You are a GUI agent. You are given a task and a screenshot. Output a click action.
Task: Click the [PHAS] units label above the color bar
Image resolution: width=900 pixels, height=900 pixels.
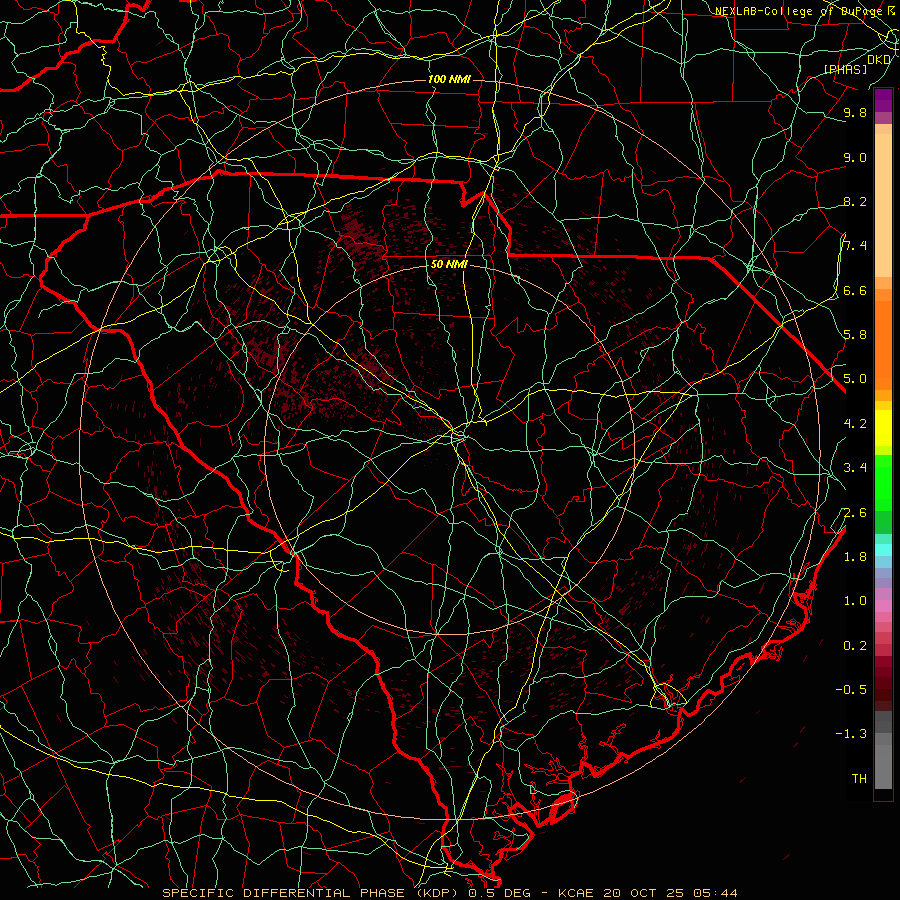[845, 69]
